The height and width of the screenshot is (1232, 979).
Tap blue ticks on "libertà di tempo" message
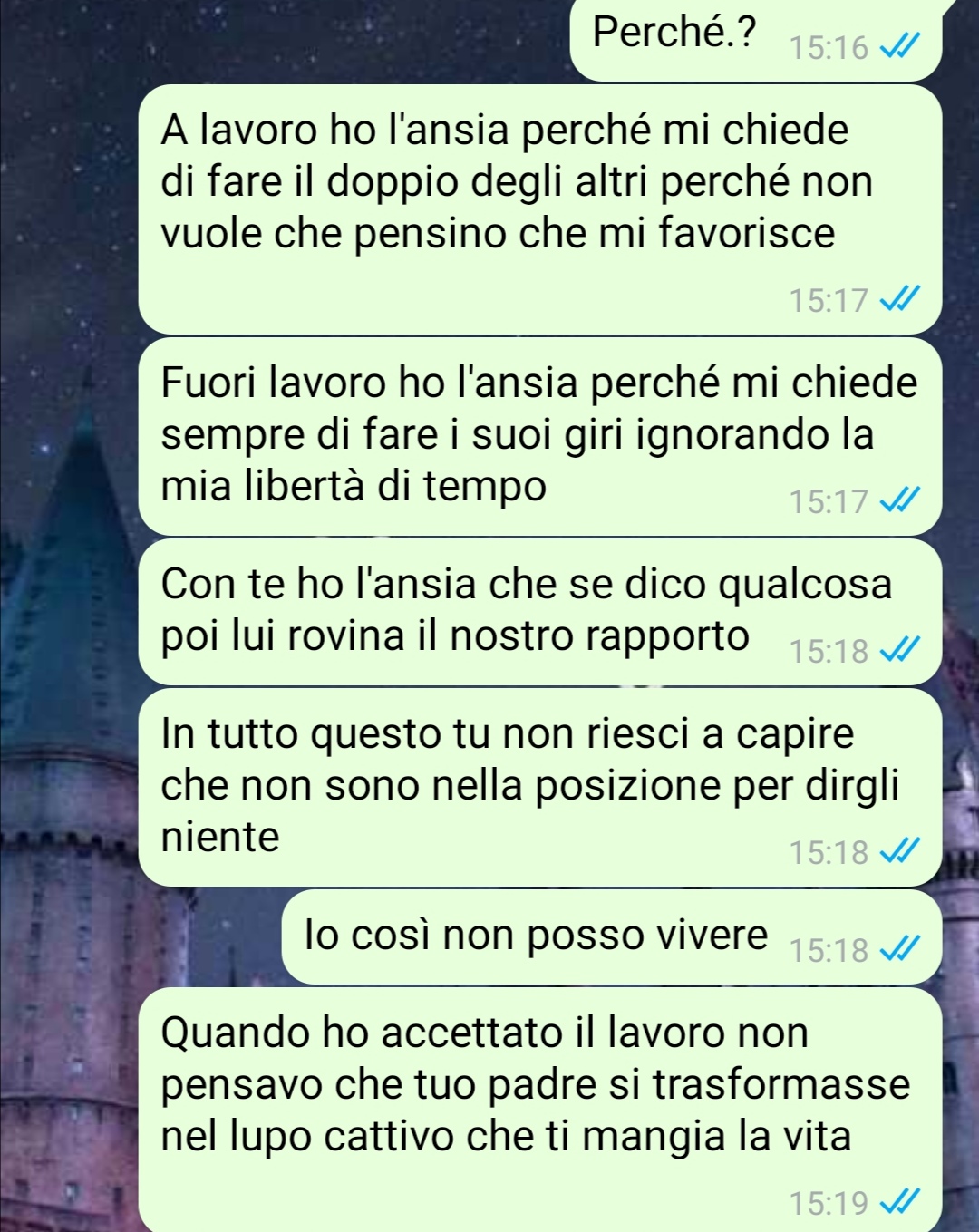pos(901,500)
